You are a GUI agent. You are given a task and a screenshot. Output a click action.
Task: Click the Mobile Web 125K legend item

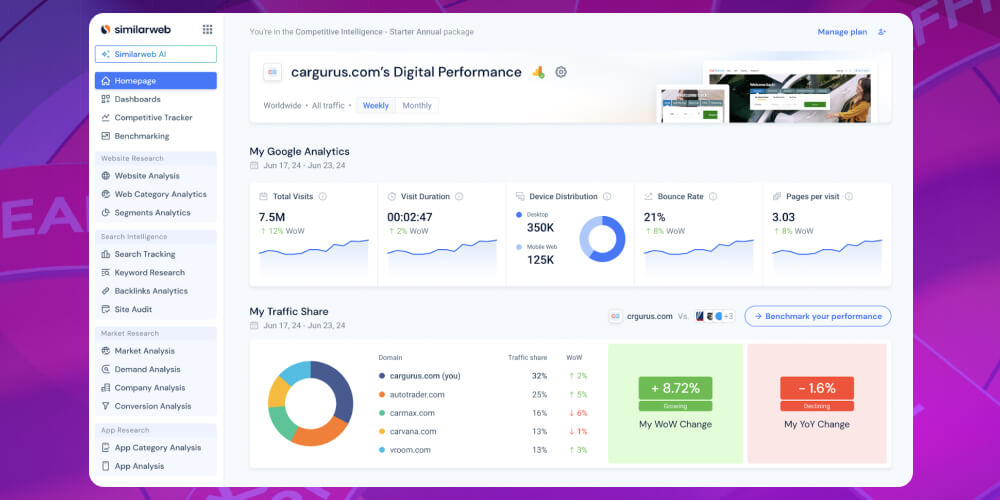[x=536, y=254]
